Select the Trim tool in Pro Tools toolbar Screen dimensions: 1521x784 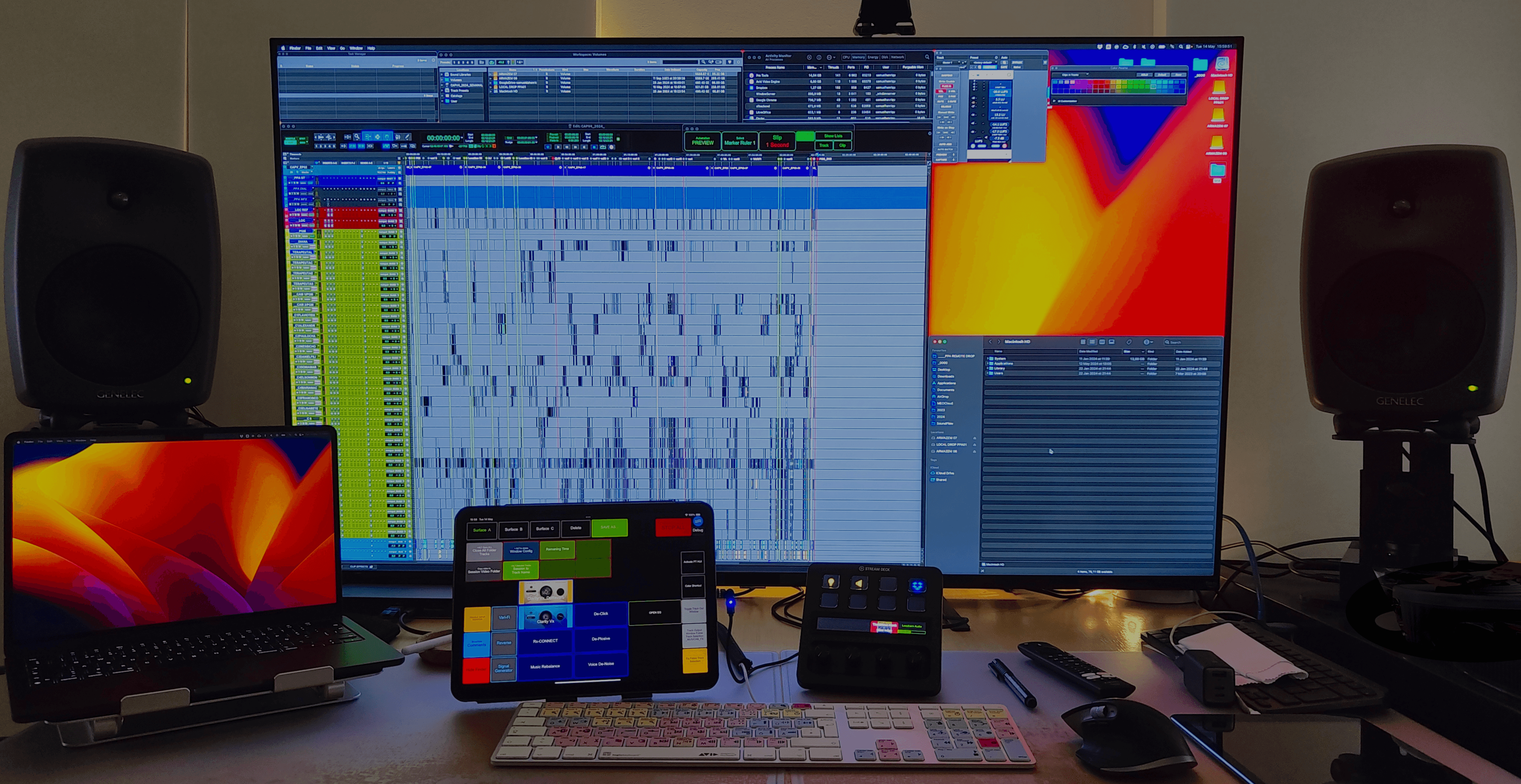(x=368, y=137)
